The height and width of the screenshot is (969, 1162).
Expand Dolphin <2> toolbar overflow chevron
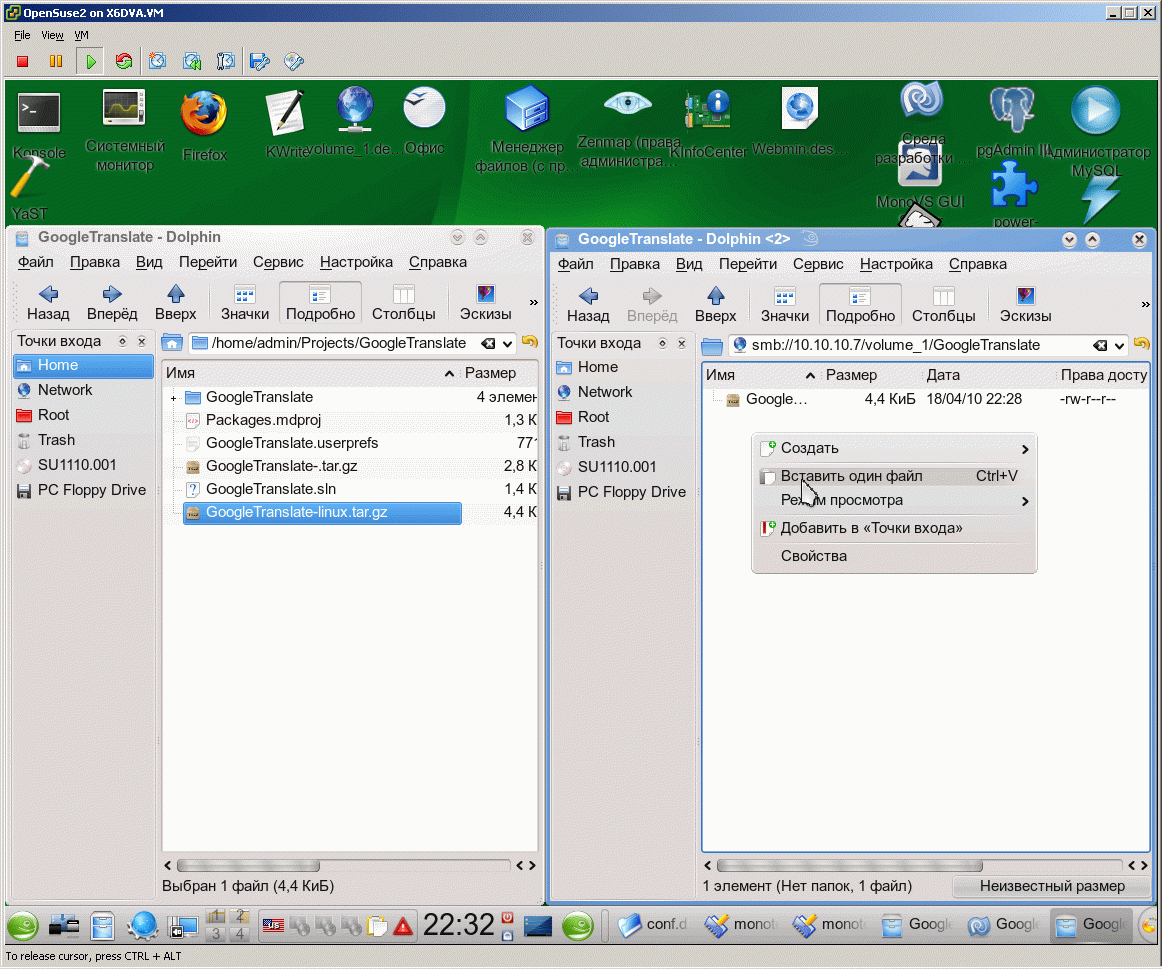(x=1146, y=304)
